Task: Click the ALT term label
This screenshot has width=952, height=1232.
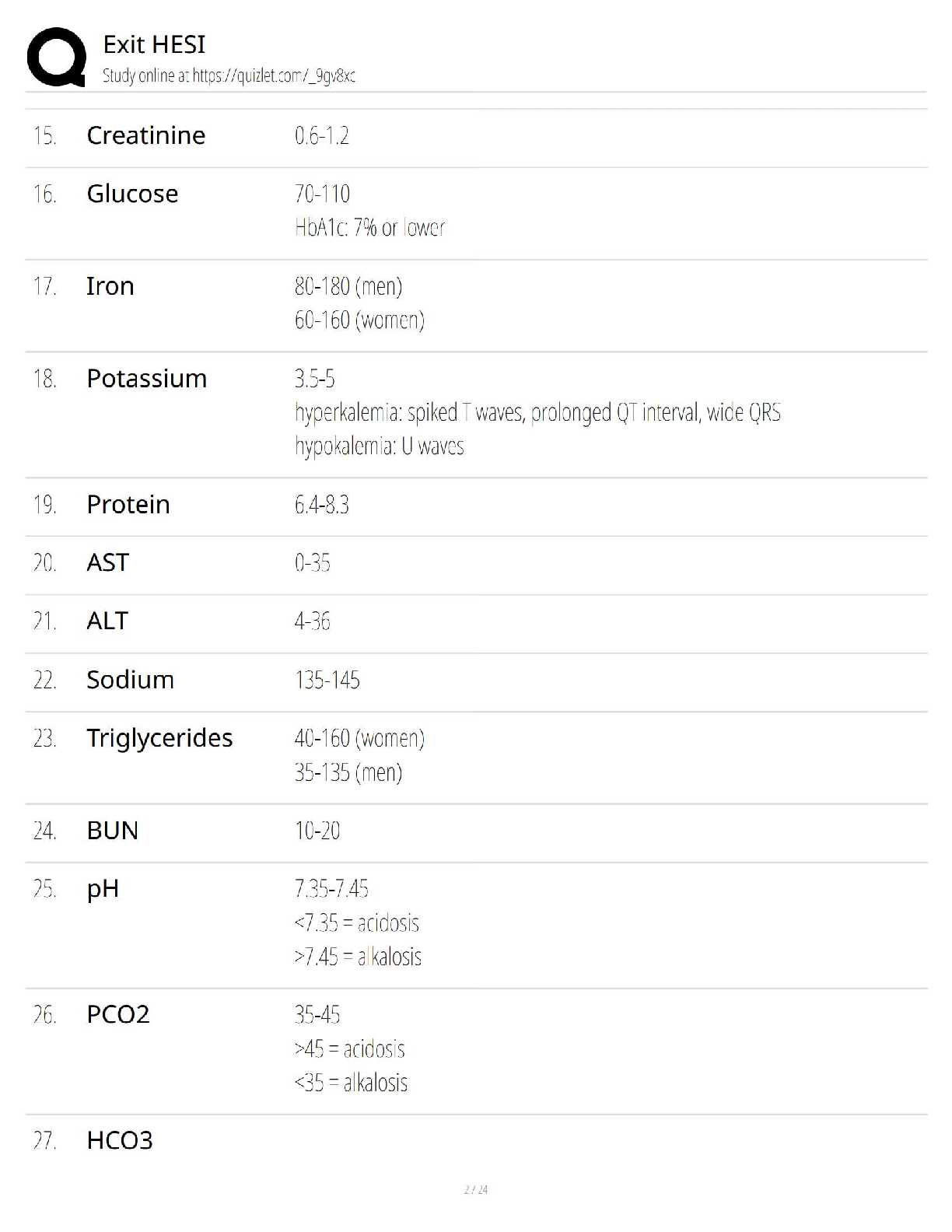Action: (x=107, y=621)
